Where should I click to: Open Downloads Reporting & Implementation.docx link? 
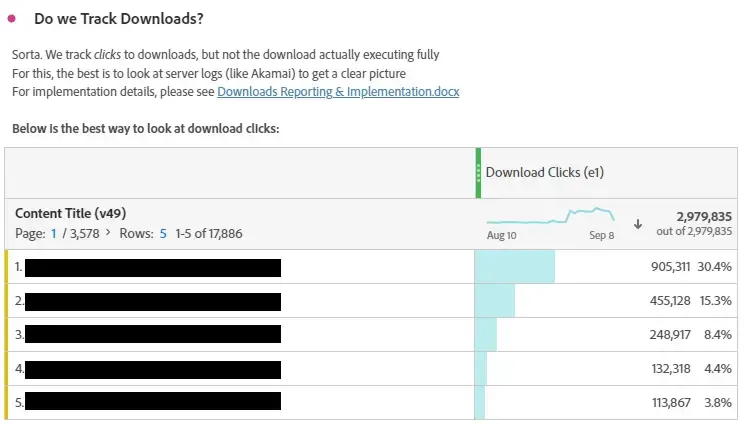pos(338,92)
